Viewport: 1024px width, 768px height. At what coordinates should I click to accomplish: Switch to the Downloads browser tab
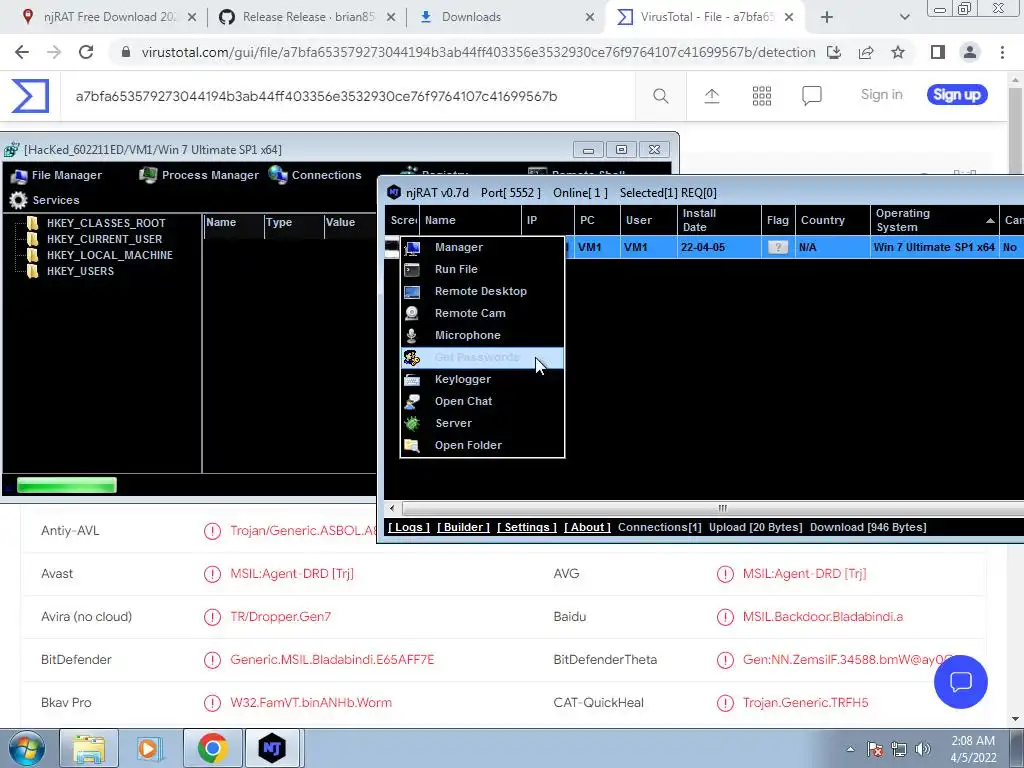point(506,17)
